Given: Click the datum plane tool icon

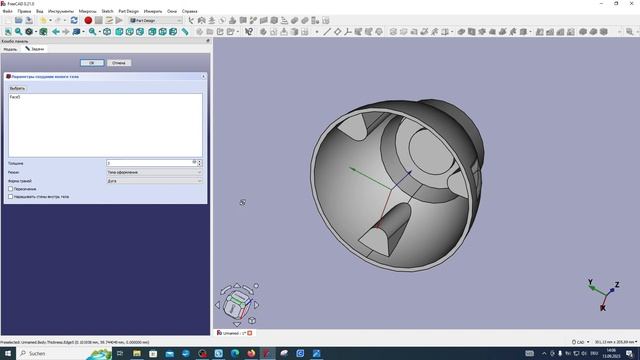Looking at the screenshot, I should coord(338,32).
